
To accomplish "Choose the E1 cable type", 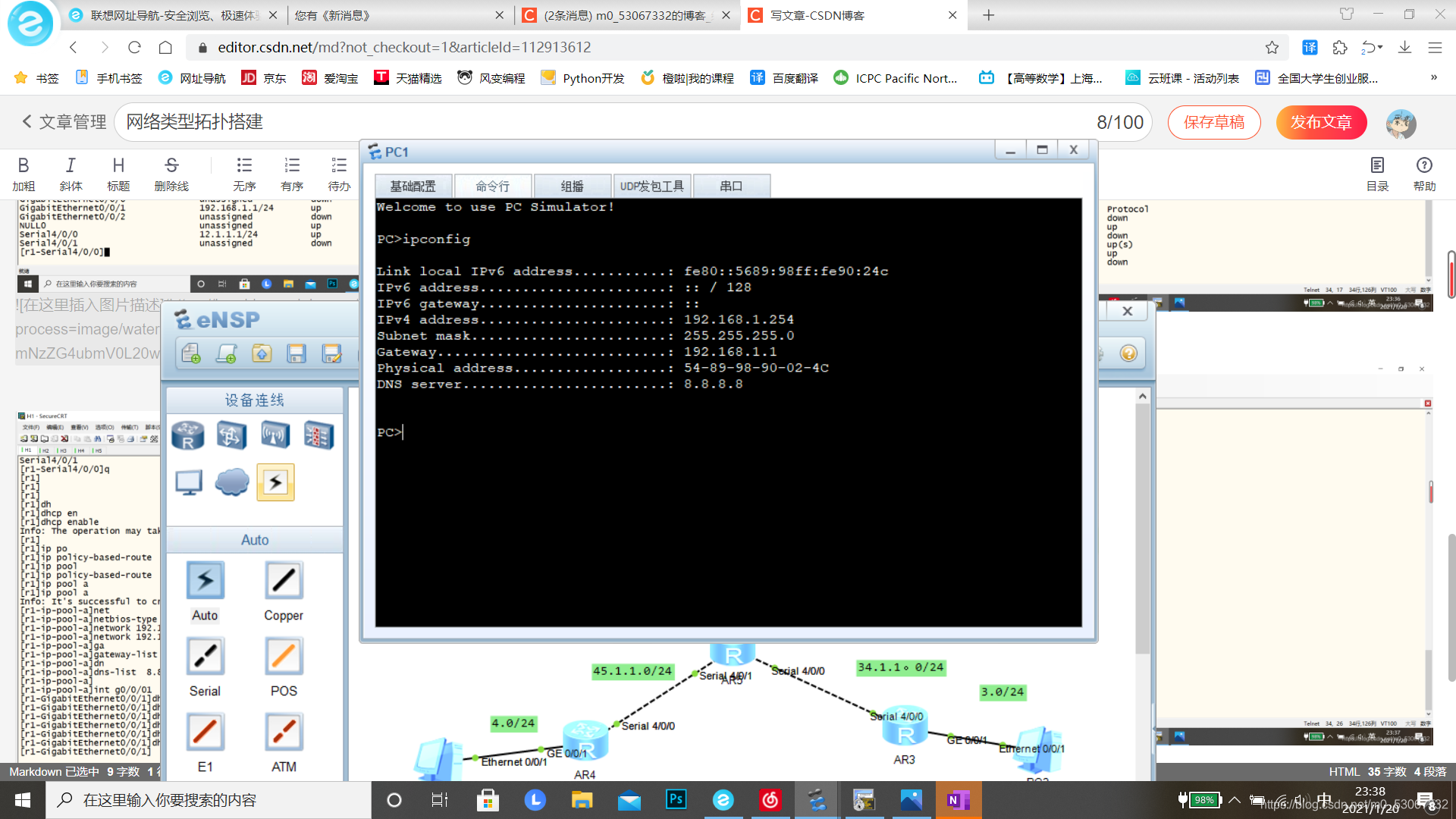I will (205, 733).
